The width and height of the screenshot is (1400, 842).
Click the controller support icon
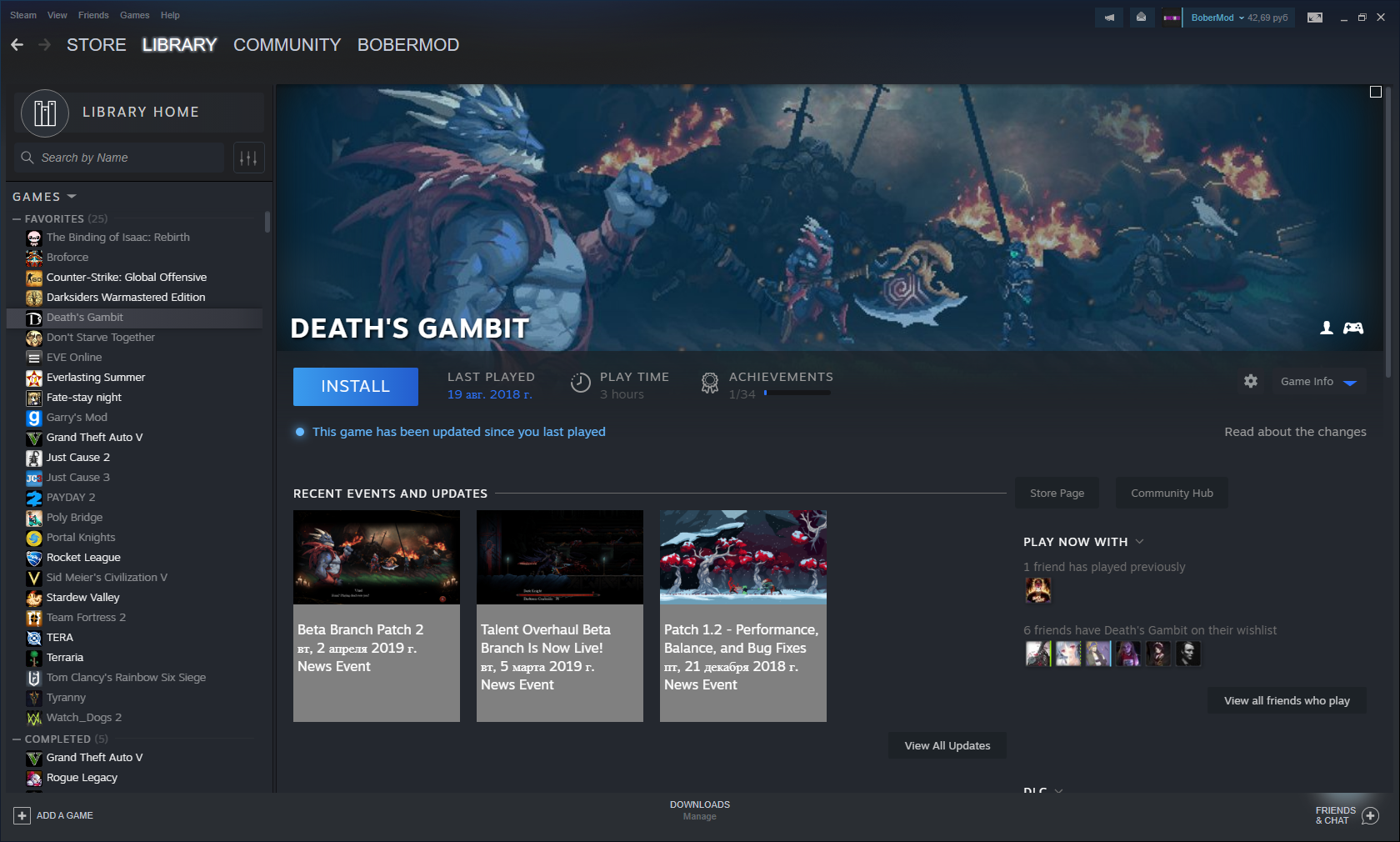1353,328
